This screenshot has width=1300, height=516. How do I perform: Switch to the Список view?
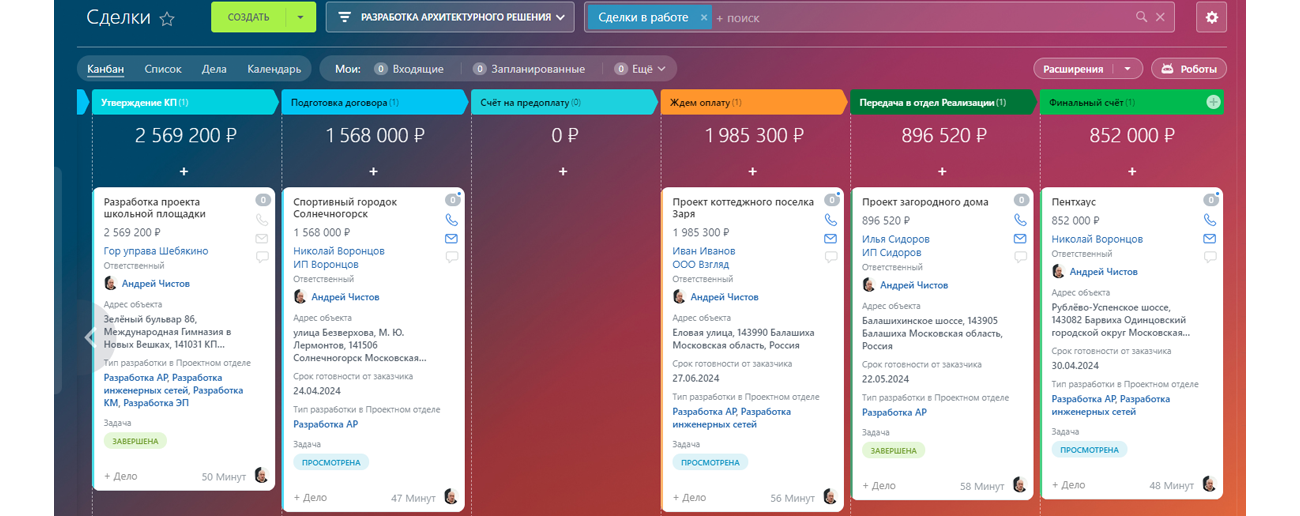163,69
